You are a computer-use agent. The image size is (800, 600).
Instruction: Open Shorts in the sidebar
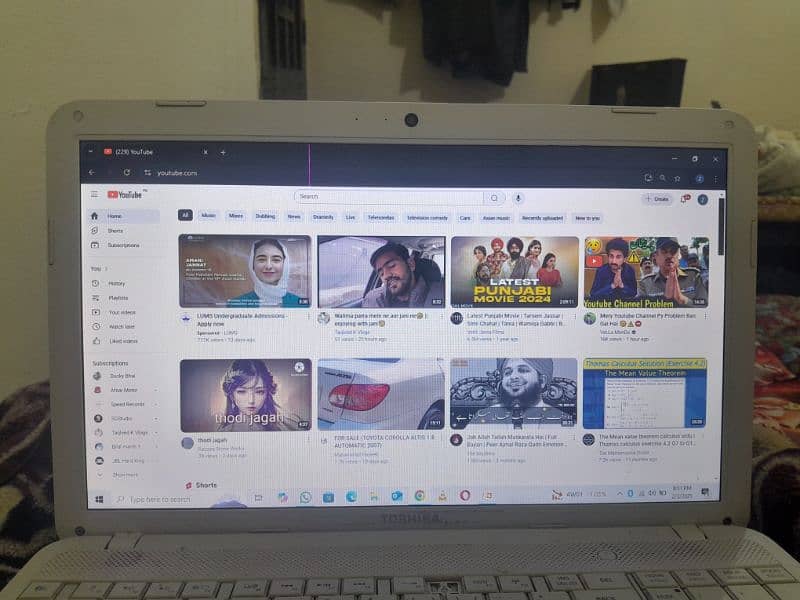[115, 230]
